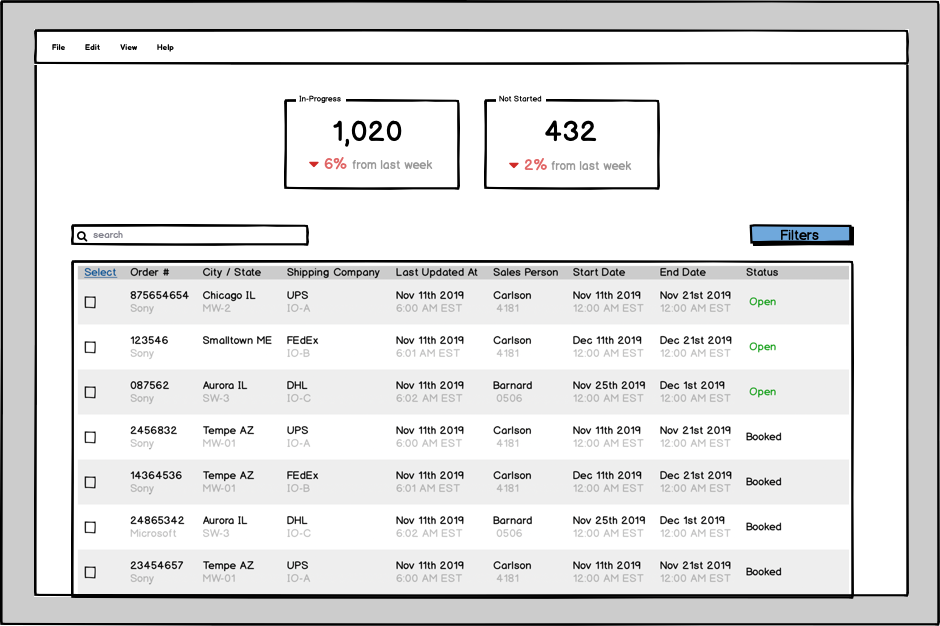The image size is (940, 626).
Task: Check the box for order 24865342
Action: (x=90, y=527)
